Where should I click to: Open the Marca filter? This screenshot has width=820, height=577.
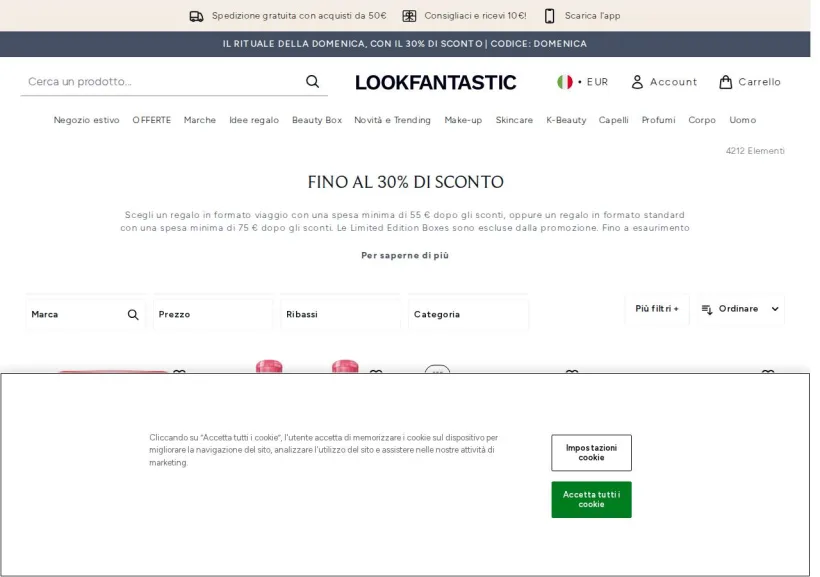point(85,314)
